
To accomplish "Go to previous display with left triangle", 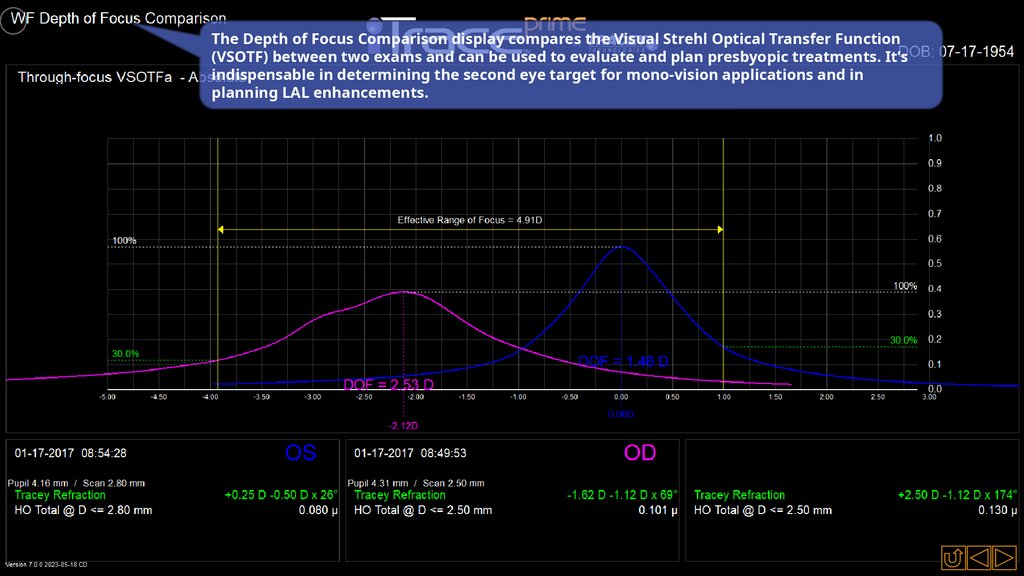I will tap(979, 556).
